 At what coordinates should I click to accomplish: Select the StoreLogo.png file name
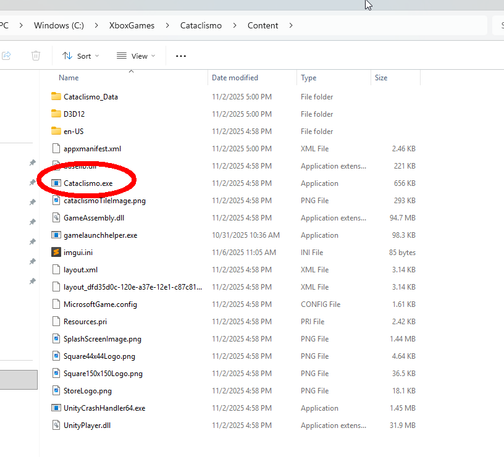[x=88, y=391]
